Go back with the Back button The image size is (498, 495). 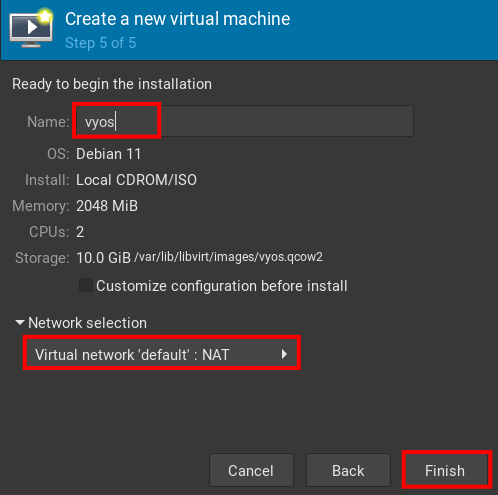coord(348,470)
